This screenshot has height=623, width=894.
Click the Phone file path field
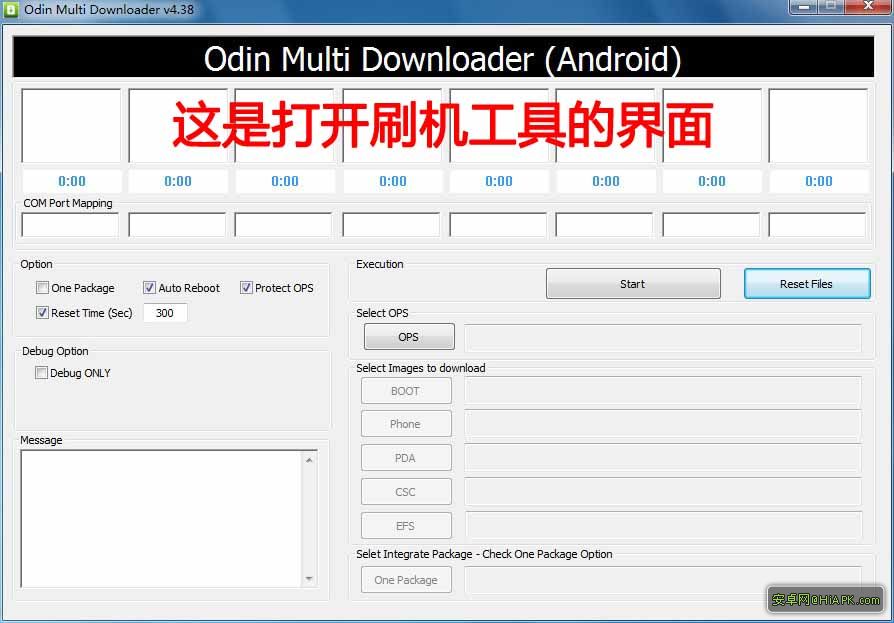pyautogui.click(x=663, y=425)
